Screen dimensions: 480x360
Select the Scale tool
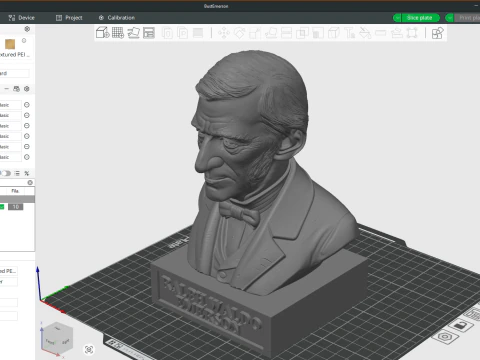[255, 33]
